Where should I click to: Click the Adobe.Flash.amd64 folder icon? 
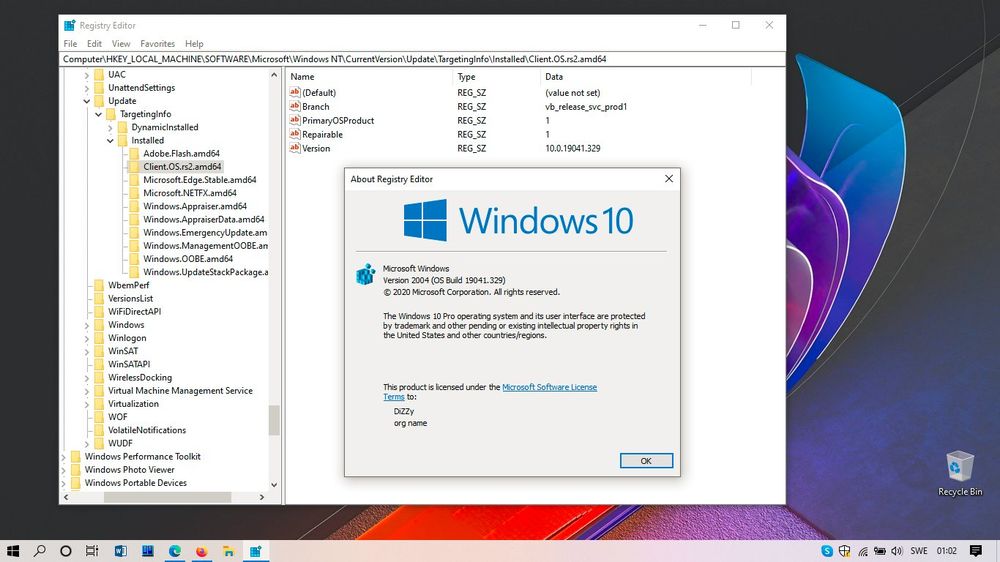(x=134, y=153)
